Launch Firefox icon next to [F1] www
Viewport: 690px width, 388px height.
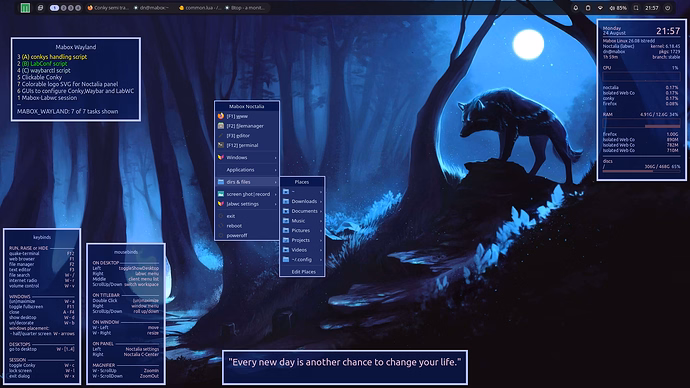pyautogui.click(x=221, y=116)
